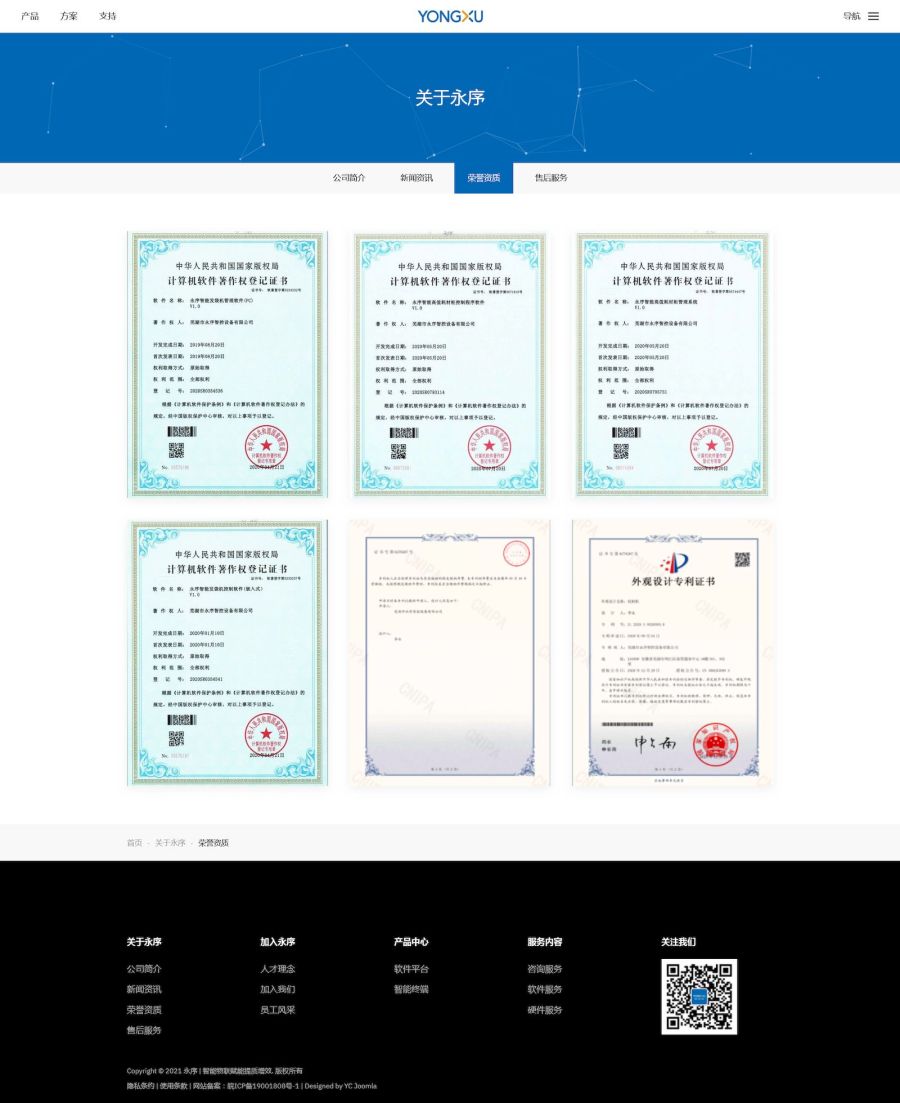Switch to the 公司简介 tab
The image size is (900, 1103).
[x=349, y=178]
